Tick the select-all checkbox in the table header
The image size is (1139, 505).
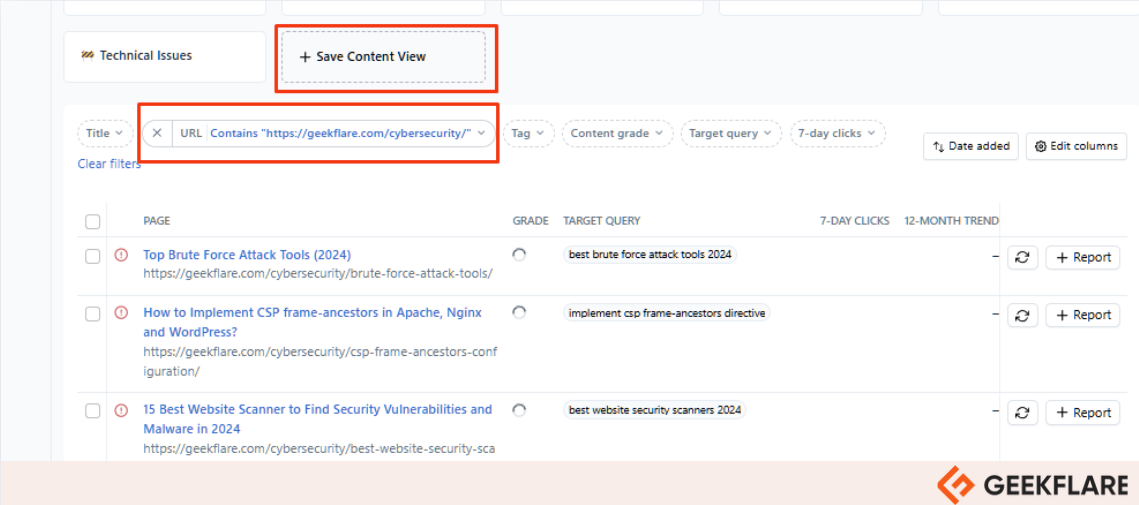point(93,222)
